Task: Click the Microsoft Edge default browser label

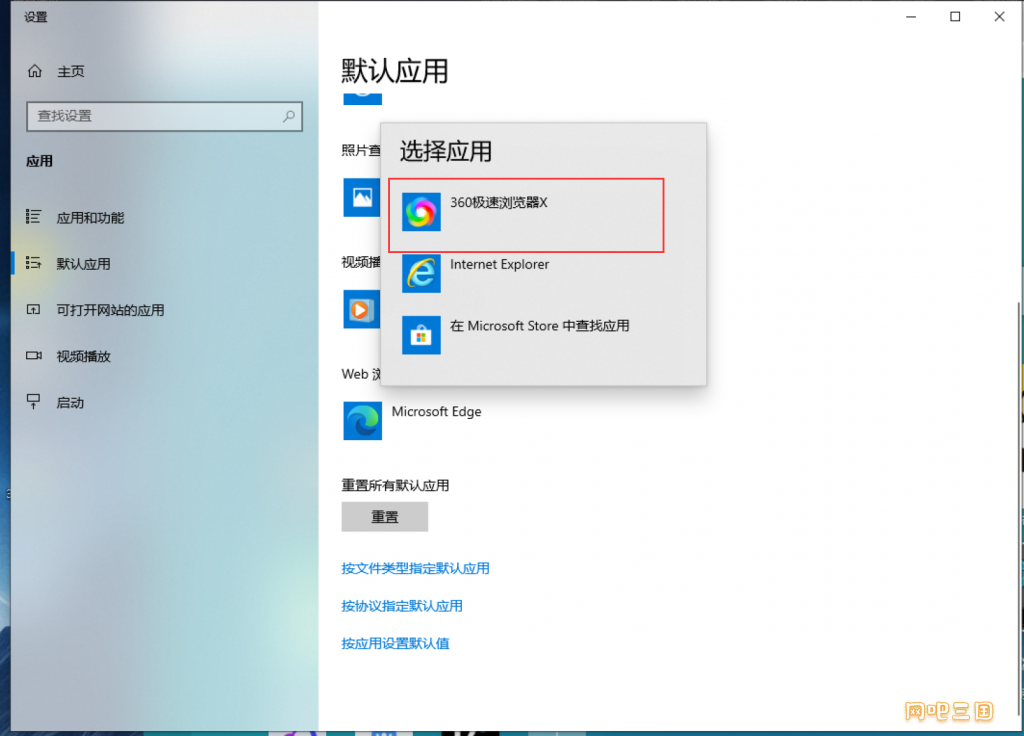Action: [x=436, y=411]
